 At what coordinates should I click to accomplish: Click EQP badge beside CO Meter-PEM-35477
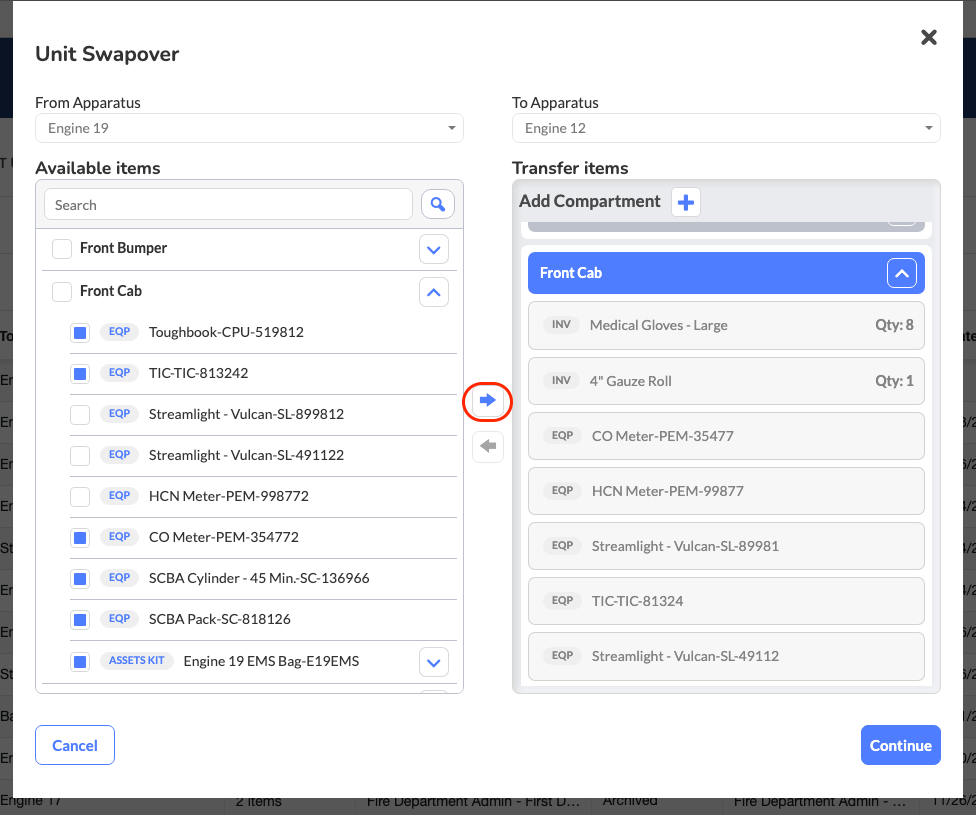click(562, 436)
